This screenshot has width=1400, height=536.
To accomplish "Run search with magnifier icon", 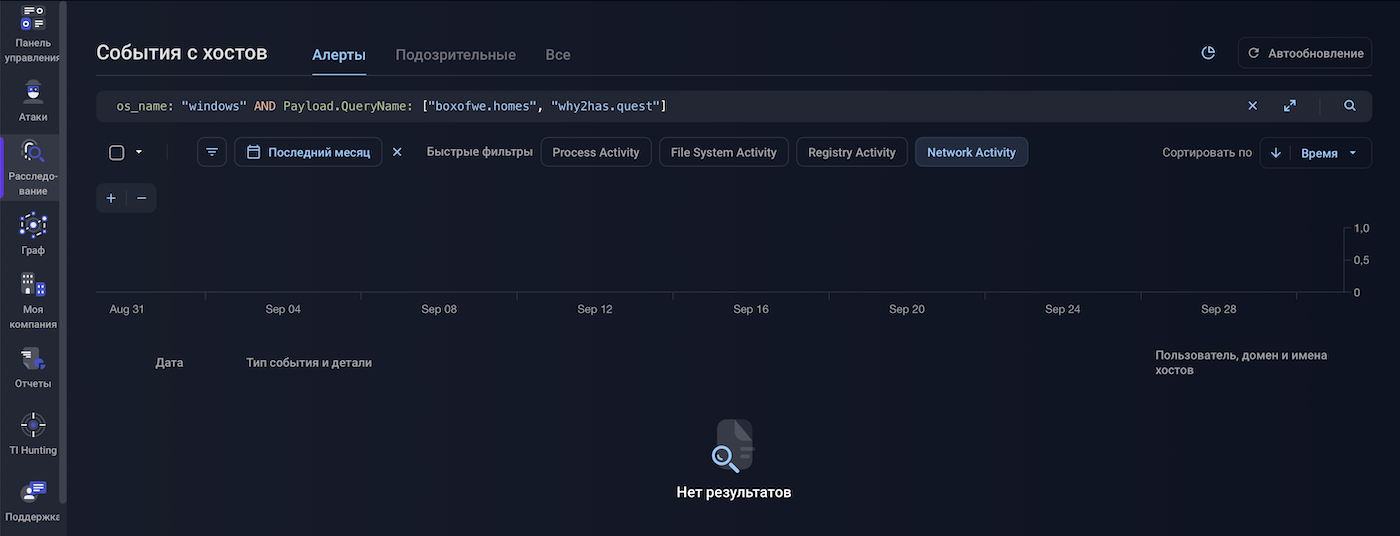I will click(1350, 106).
